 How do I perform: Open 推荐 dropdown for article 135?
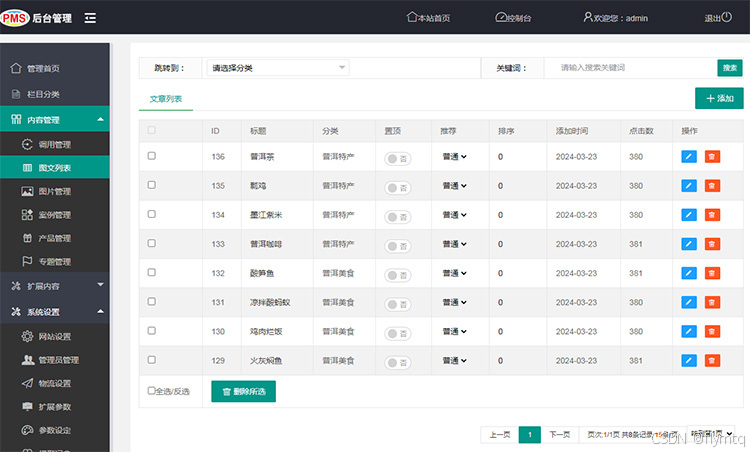click(454, 186)
